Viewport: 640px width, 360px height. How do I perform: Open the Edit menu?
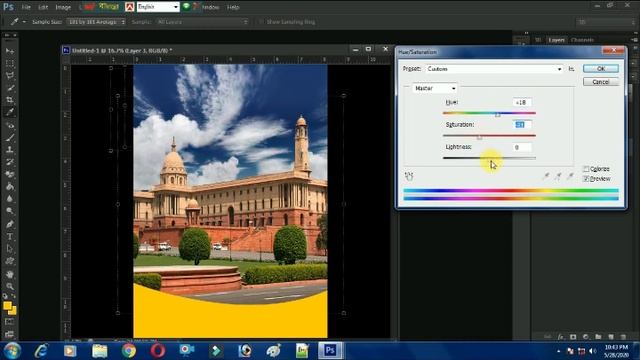[43, 7]
